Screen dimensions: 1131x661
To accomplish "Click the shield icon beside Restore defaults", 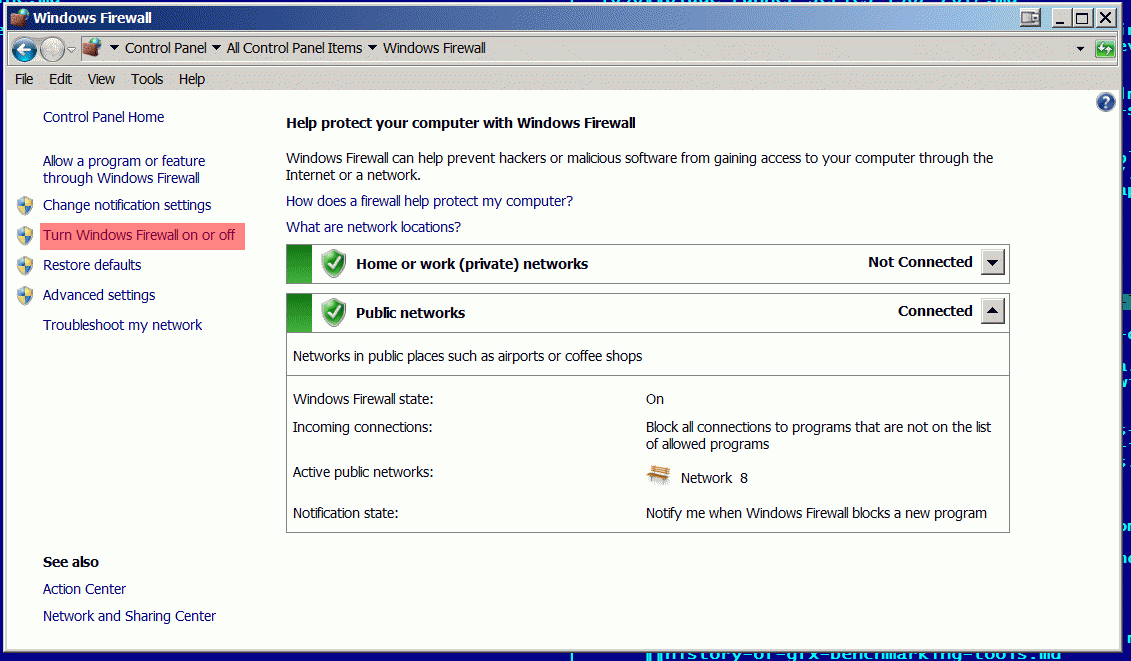I will [x=25, y=266].
